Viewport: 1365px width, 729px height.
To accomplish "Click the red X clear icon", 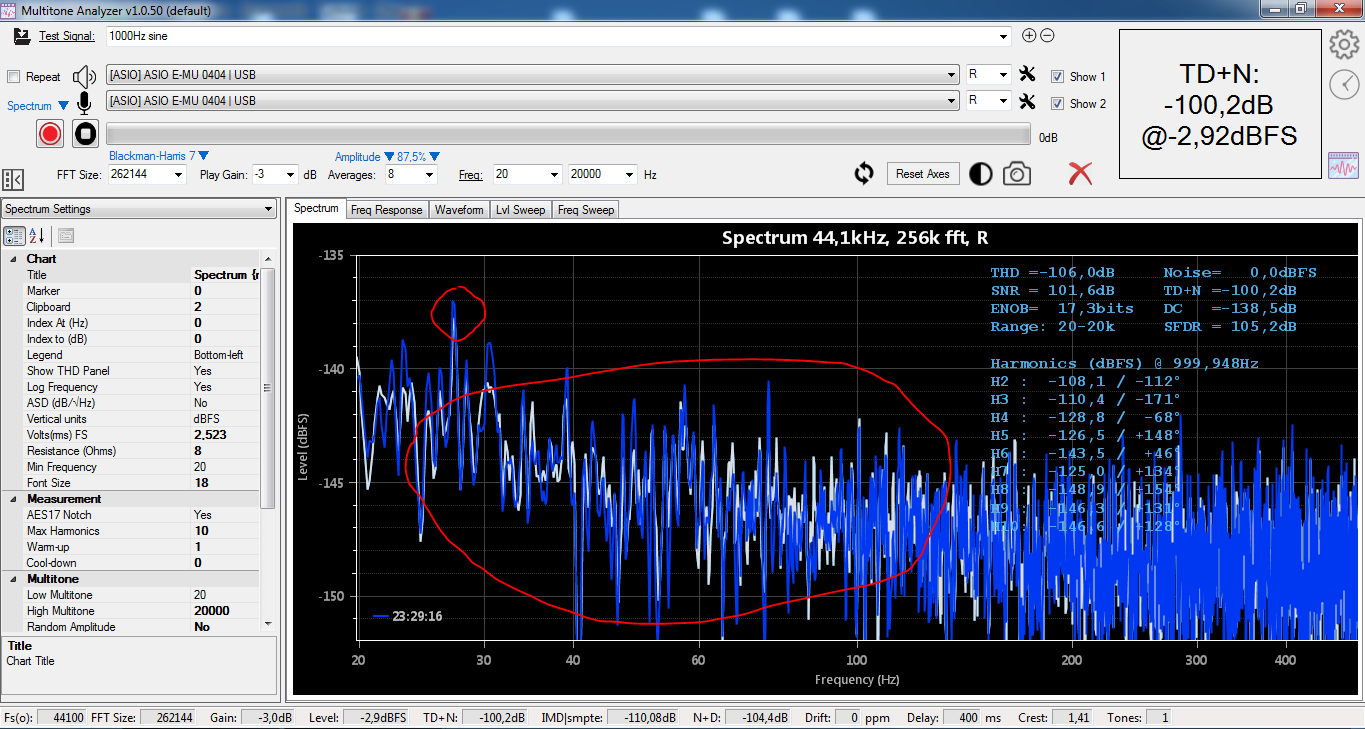I will point(1080,173).
